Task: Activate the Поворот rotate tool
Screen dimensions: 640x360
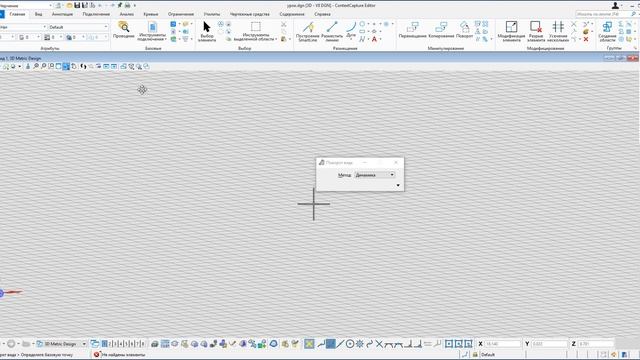Action: [464, 30]
